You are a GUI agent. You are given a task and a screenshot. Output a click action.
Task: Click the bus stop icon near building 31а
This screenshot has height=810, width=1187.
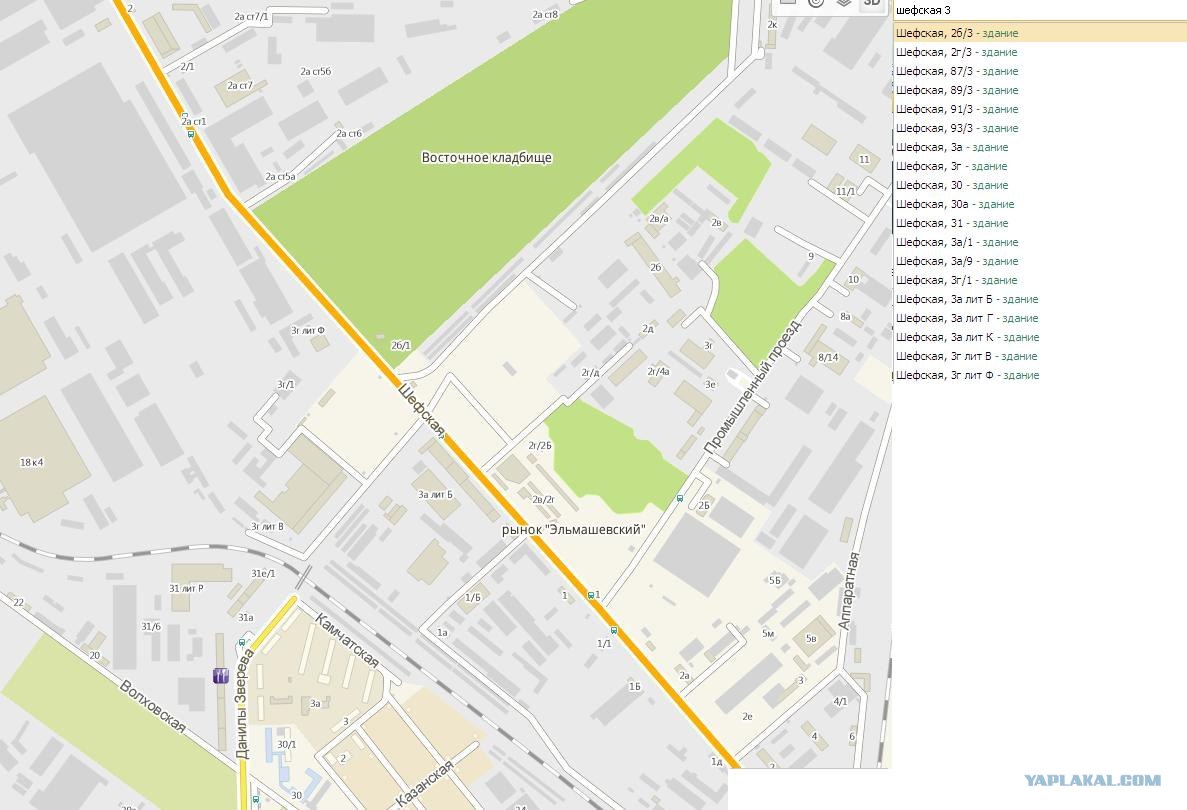(242, 643)
